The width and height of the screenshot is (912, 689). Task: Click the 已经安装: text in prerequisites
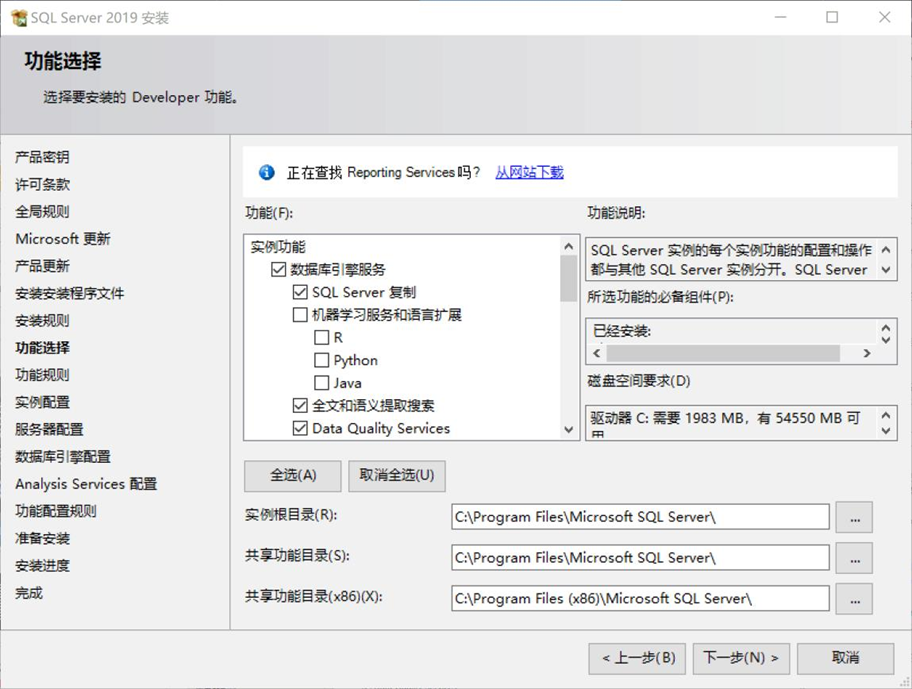tap(622, 331)
